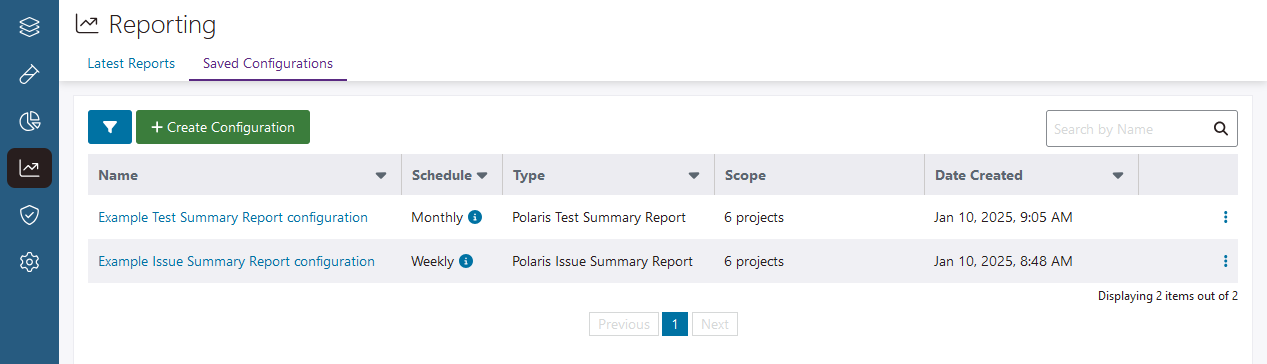Image resolution: width=1267 pixels, height=364 pixels.
Task: Click the blue filter funnel button
Action: point(110,127)
